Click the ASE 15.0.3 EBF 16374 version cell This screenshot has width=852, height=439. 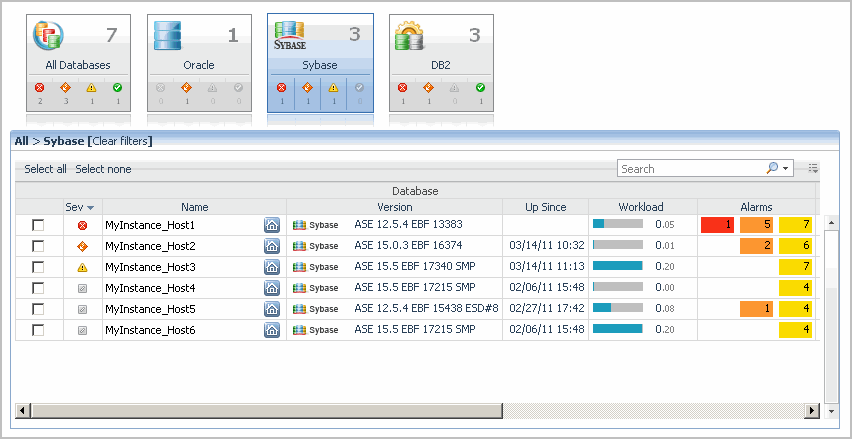coord(408,246)
